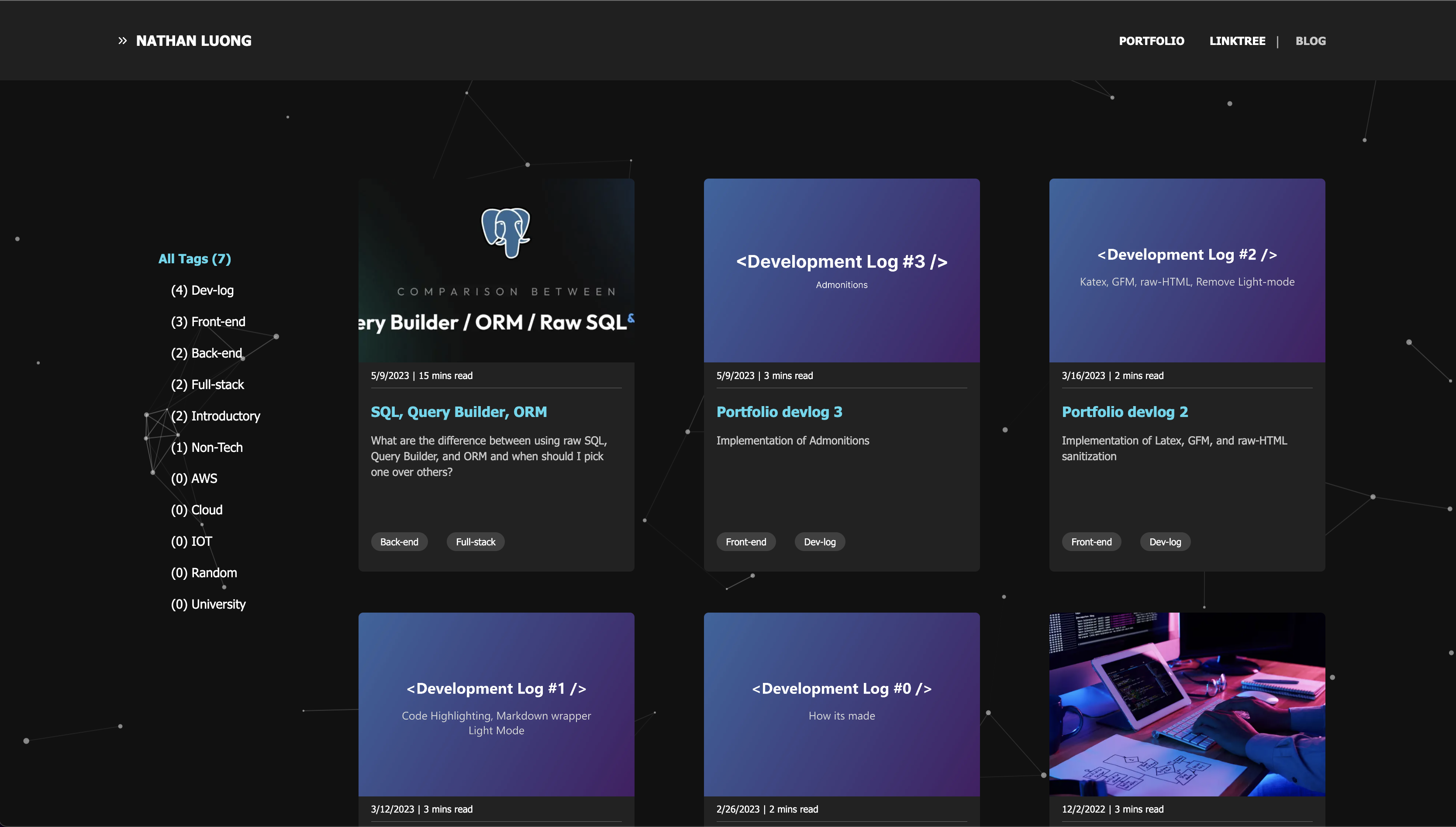Click the double-chevron icon beside Nathan Luong

pyautogui.click(x=122, y=41)
